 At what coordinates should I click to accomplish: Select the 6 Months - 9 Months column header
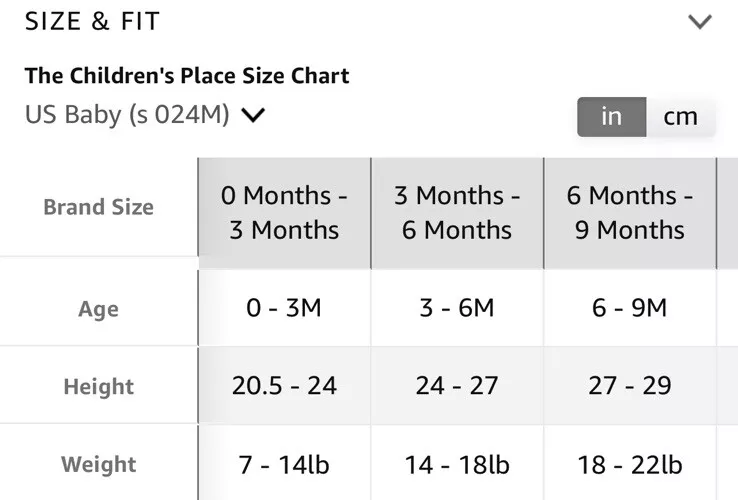[630, 213]
